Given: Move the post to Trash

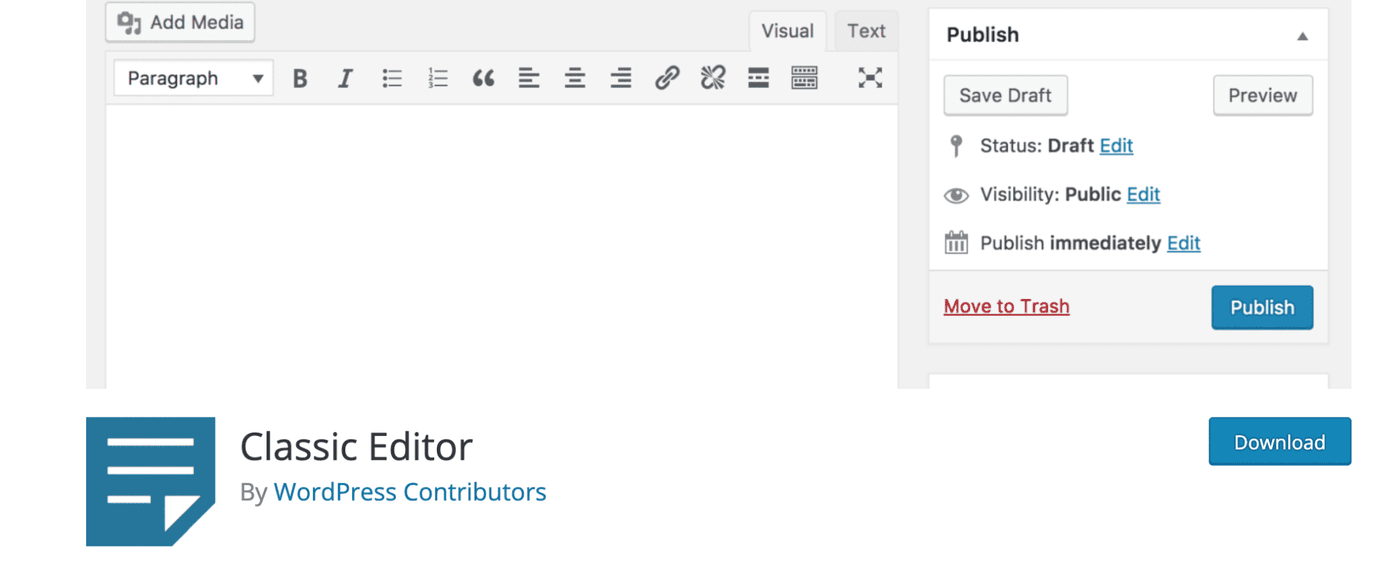Looking at the screenshot, I should (1007, 306).
